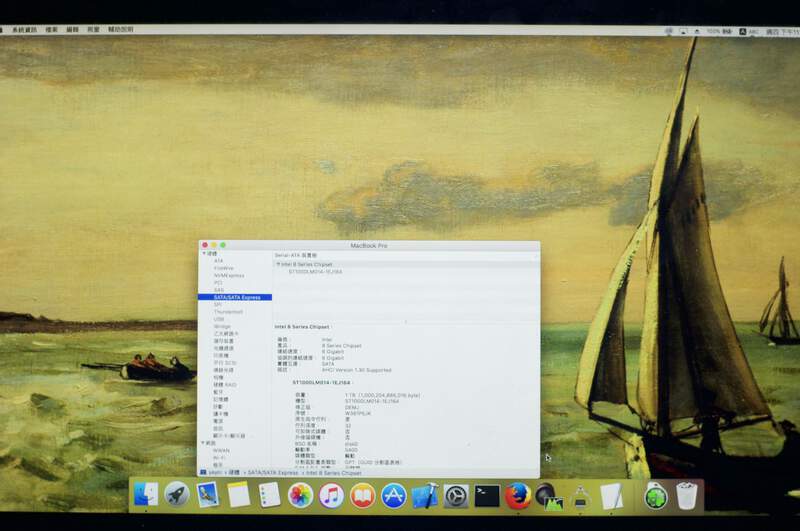Select SATA/SATA Express sidebar row
Image resolution: width=800 pixels, height=531 pixels.
coord(235,297)
